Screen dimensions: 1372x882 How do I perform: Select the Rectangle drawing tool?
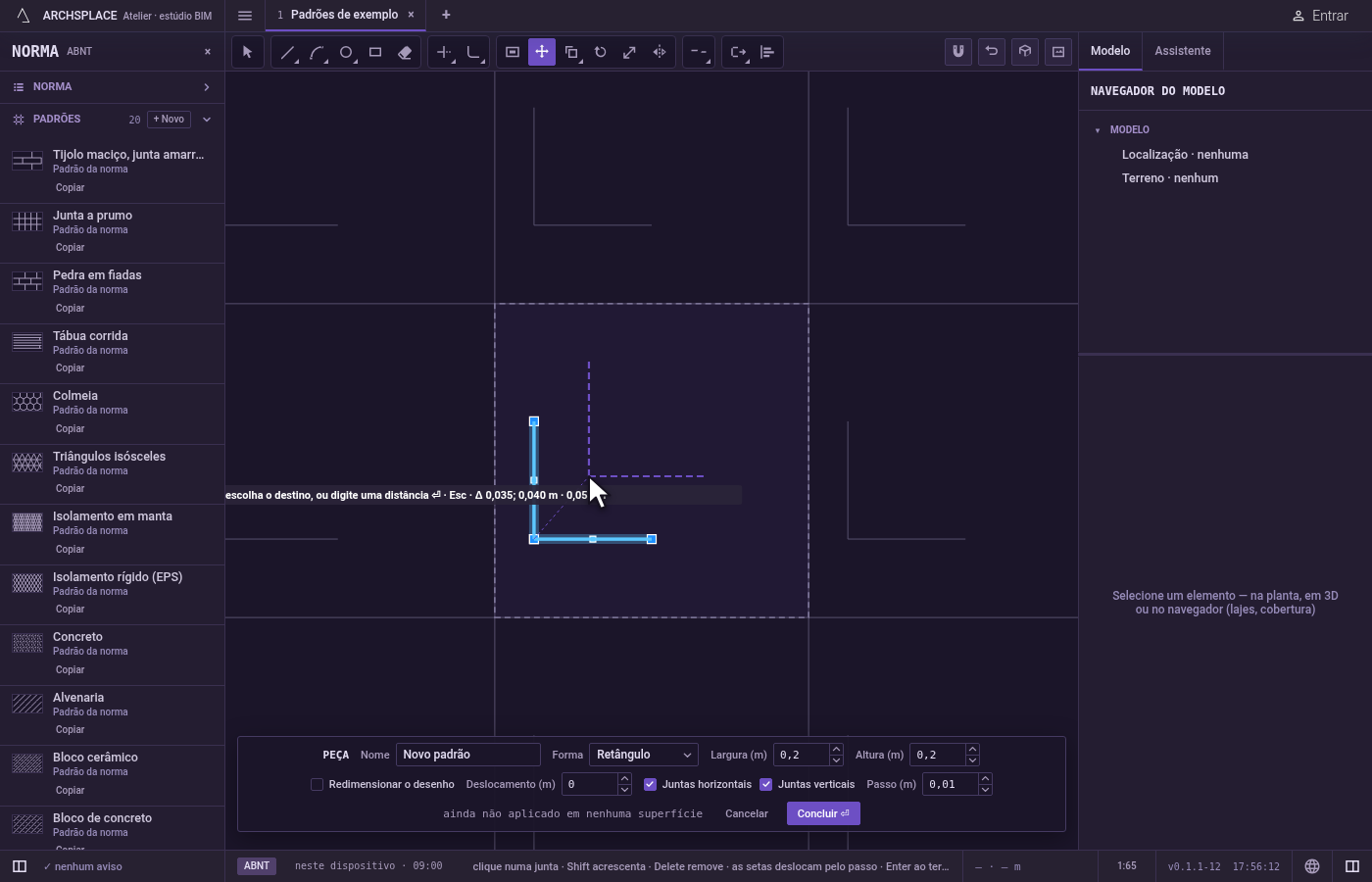[x=375, y=52]
